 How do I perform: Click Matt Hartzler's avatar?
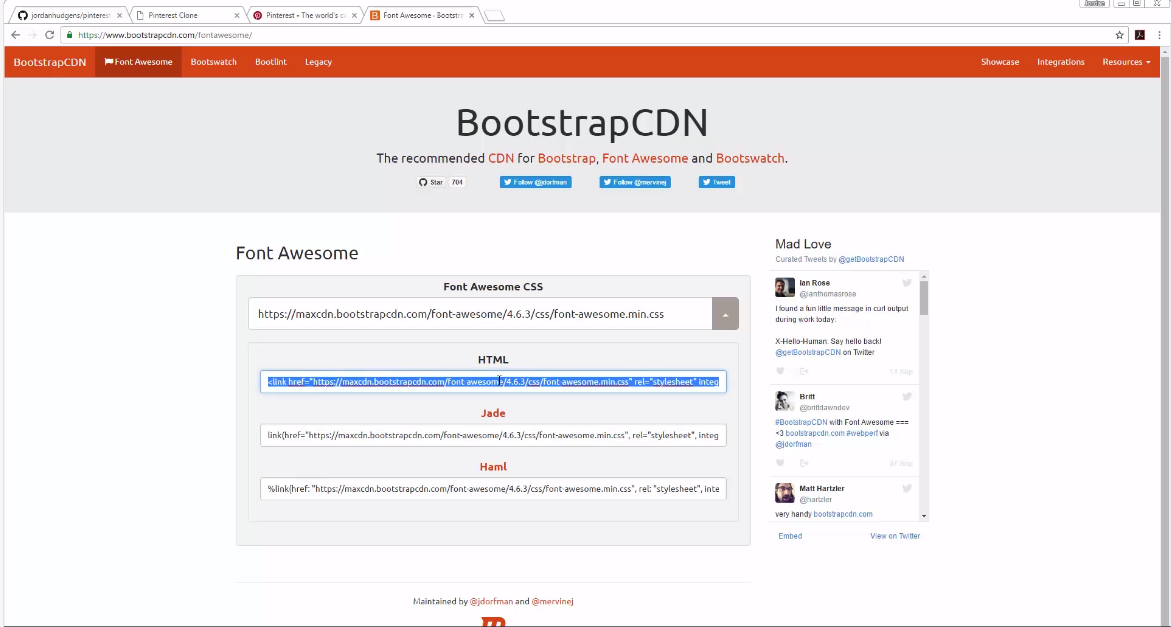coord(784,493)
